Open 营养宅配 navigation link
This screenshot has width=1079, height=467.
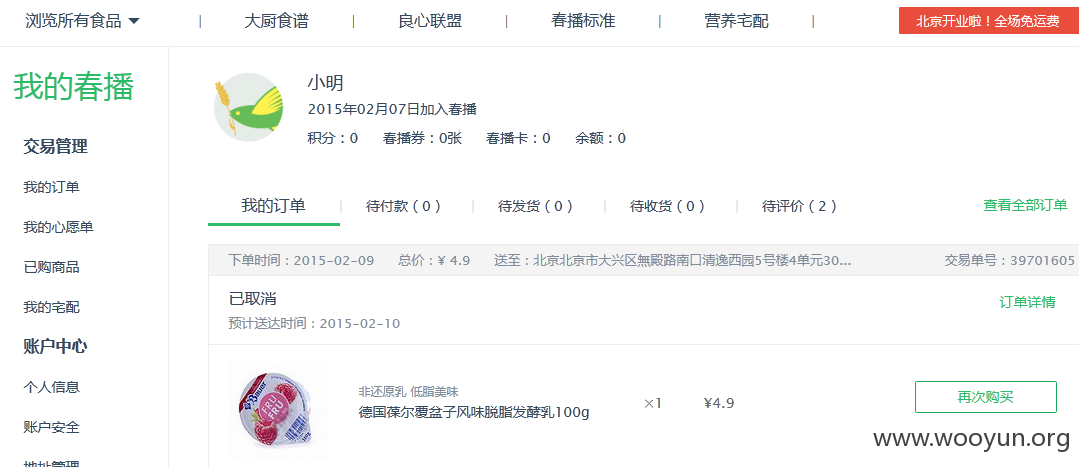pyautogui.click(x=736, y=21)
